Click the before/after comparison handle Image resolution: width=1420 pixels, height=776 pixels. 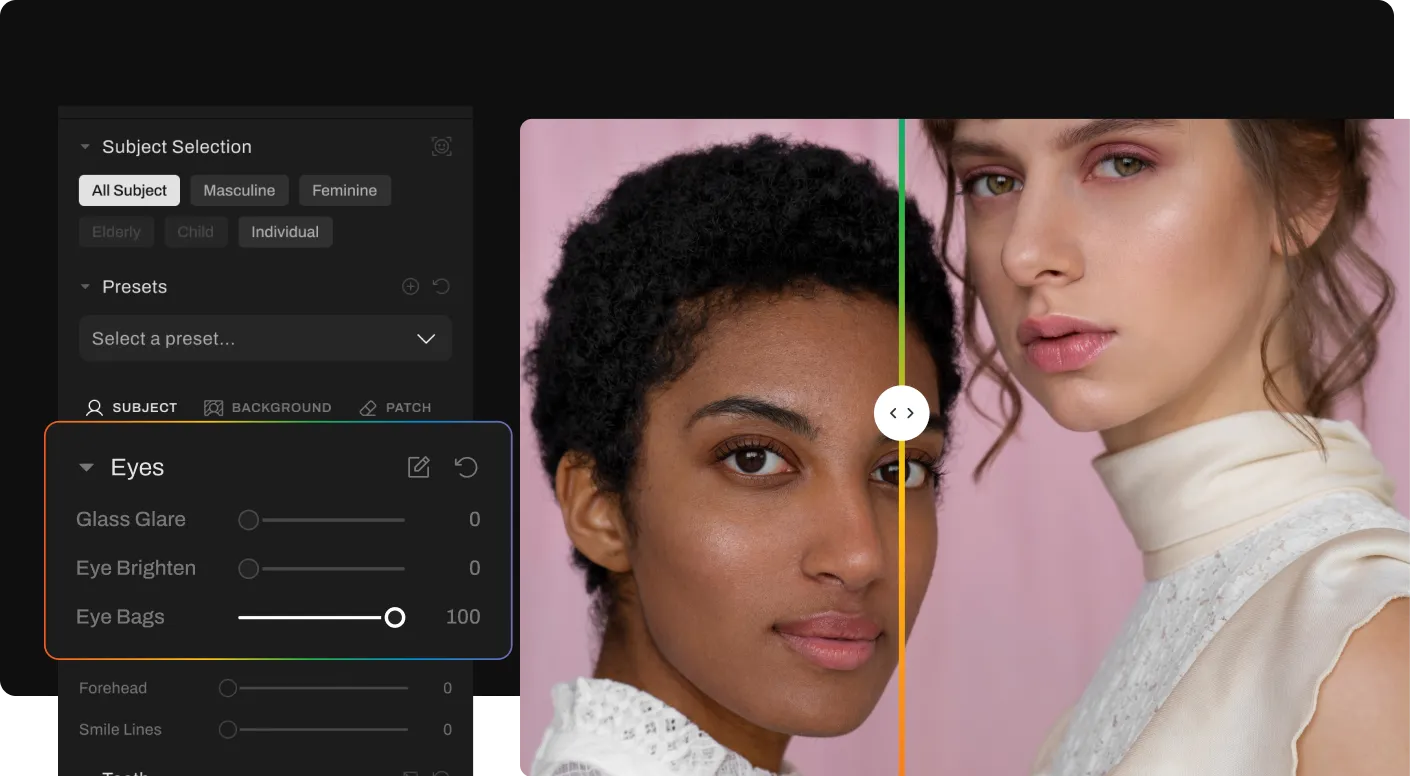[x=901, y=413]
